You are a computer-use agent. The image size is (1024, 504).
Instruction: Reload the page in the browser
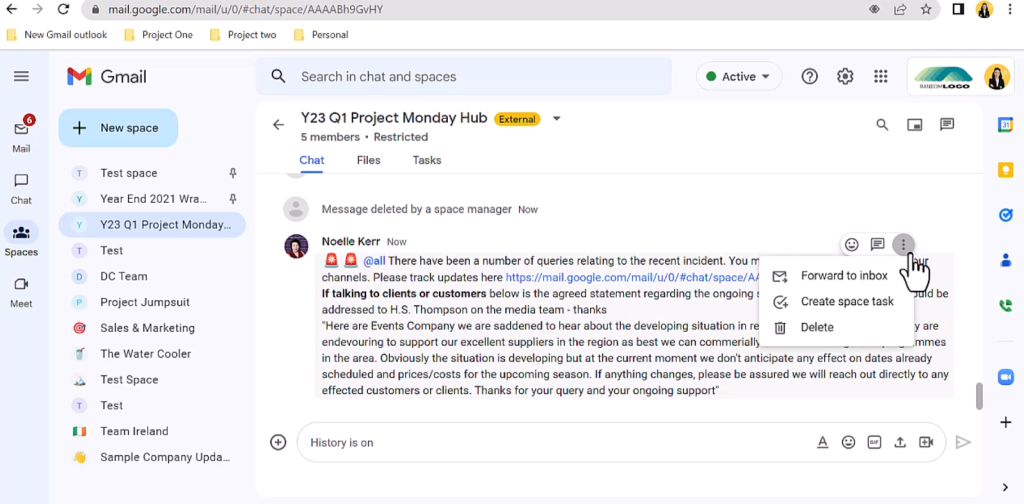click(x=63, y=9)
